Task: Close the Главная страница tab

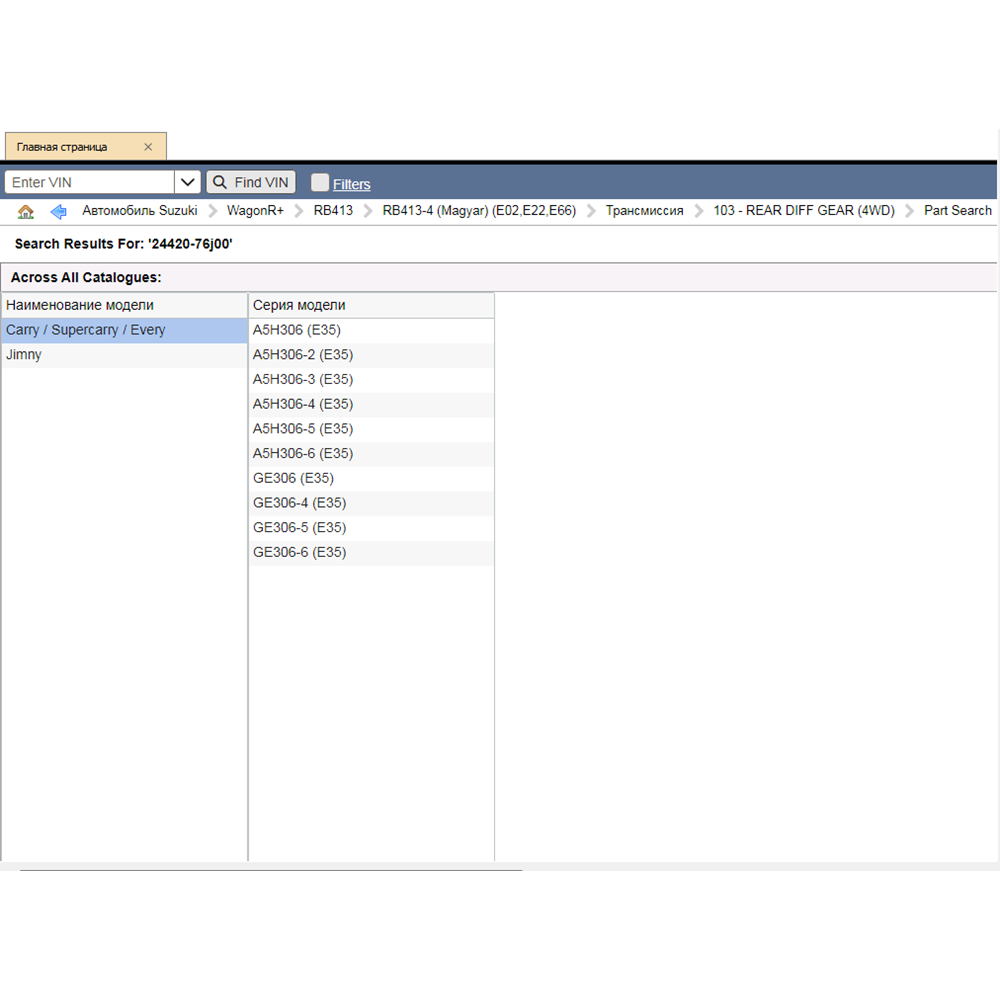Action: [x=148, y=147]
